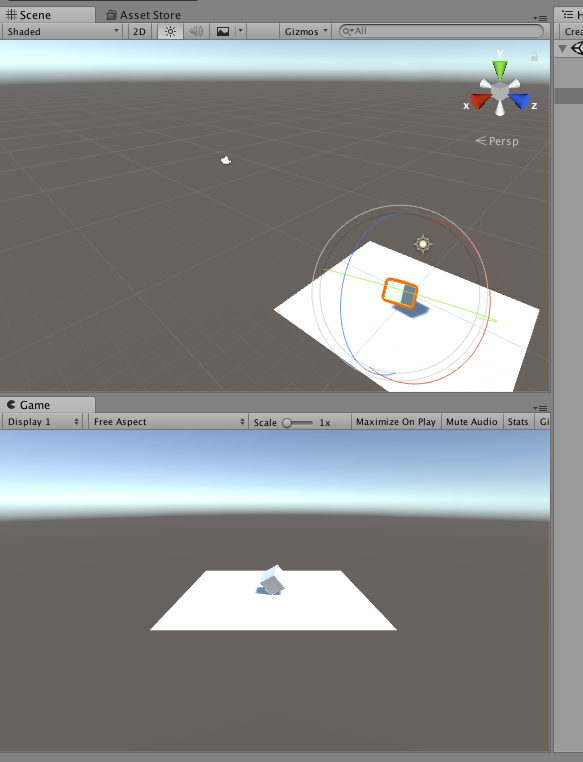This screenshot has height=762, width=583.
Task: Click the green Y axis cone
Action: [x=500, y=69]
